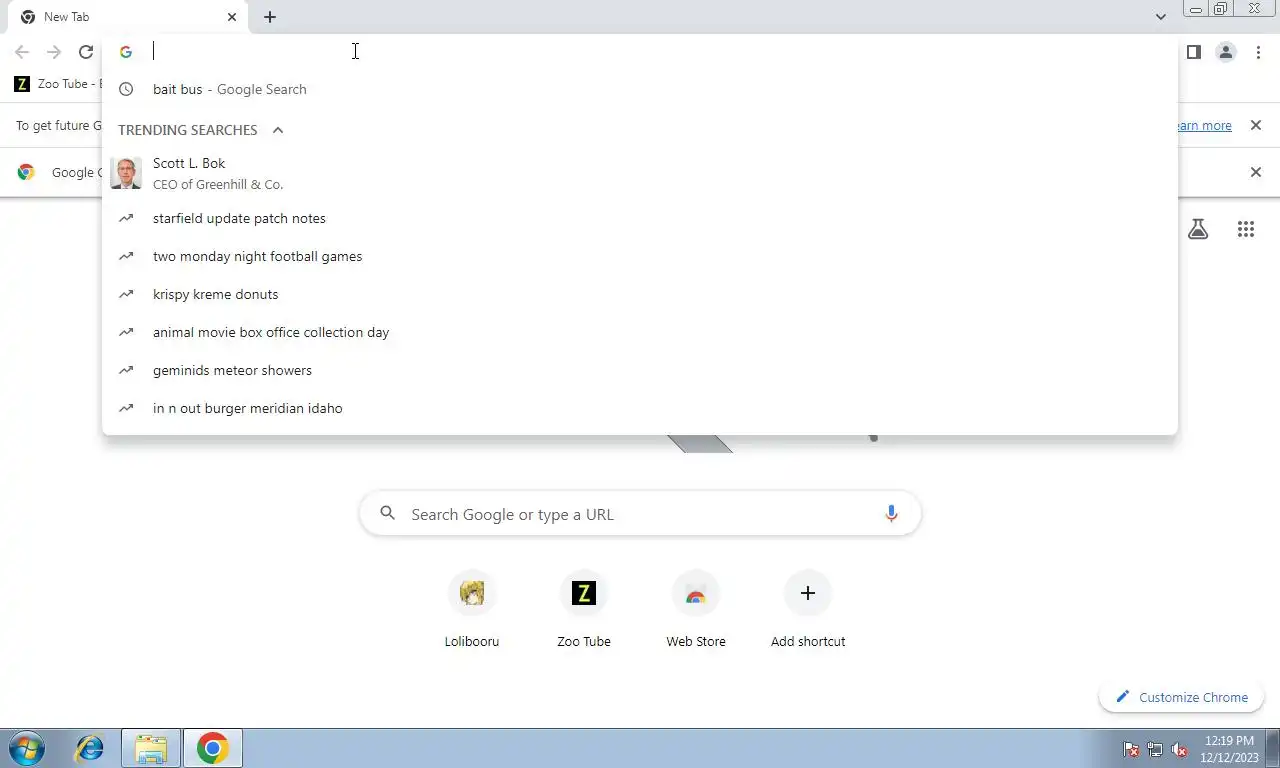This screenshot has width=1280, height=768.
Task: Click trending arrow icon beside geminids meteor
Action: click(x=126, y=370)
